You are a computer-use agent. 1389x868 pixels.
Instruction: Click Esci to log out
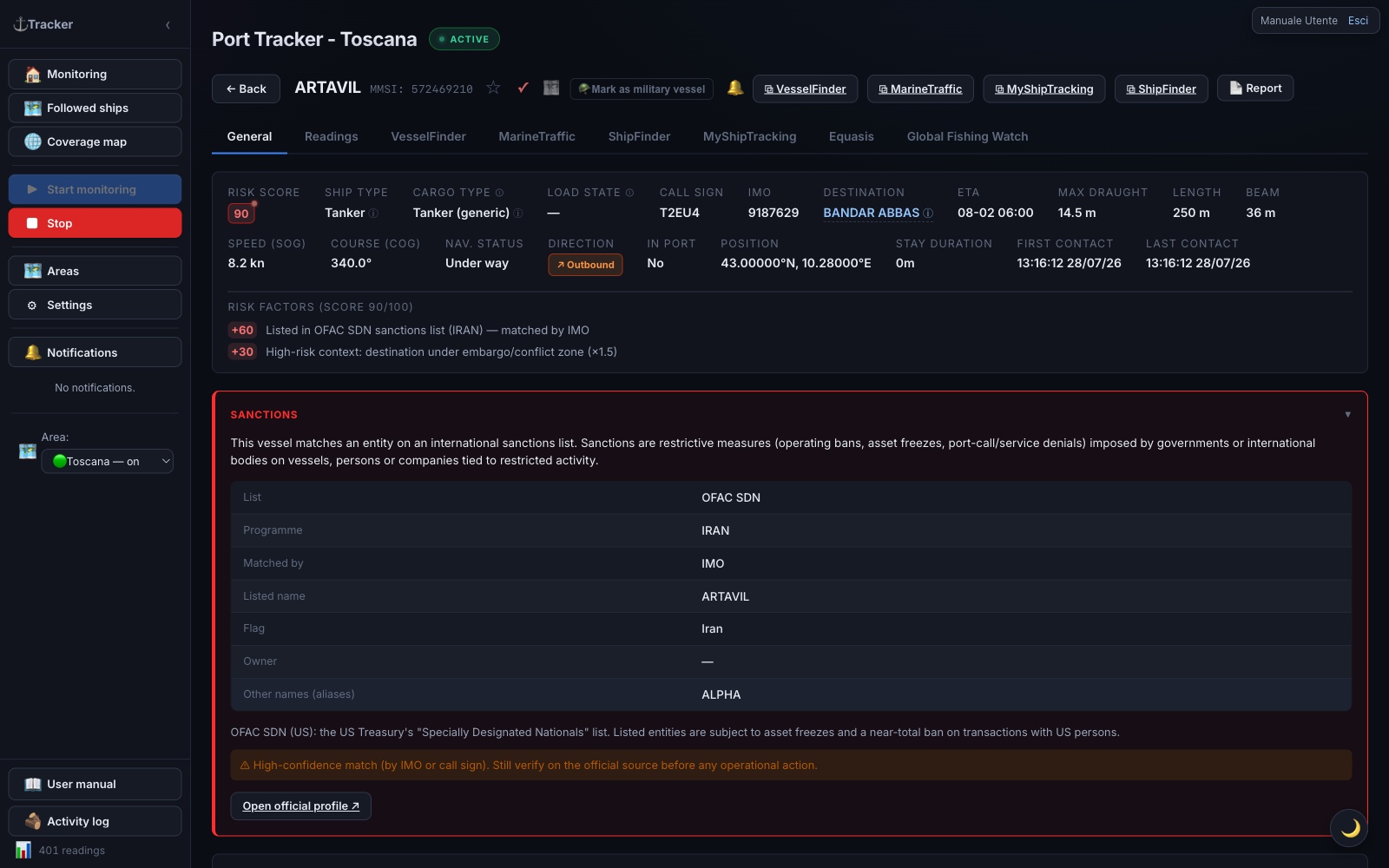click(1358, 21)
